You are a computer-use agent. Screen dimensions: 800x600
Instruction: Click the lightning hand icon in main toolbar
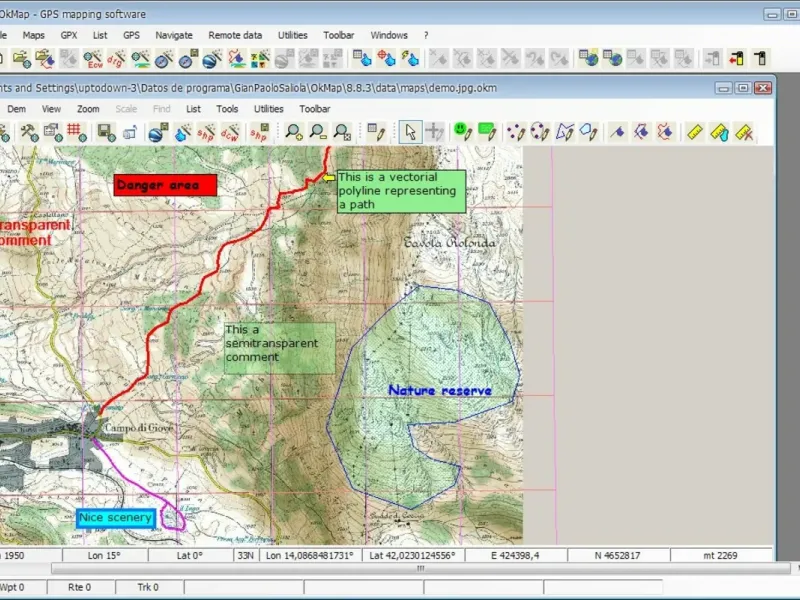click(410, 59)
